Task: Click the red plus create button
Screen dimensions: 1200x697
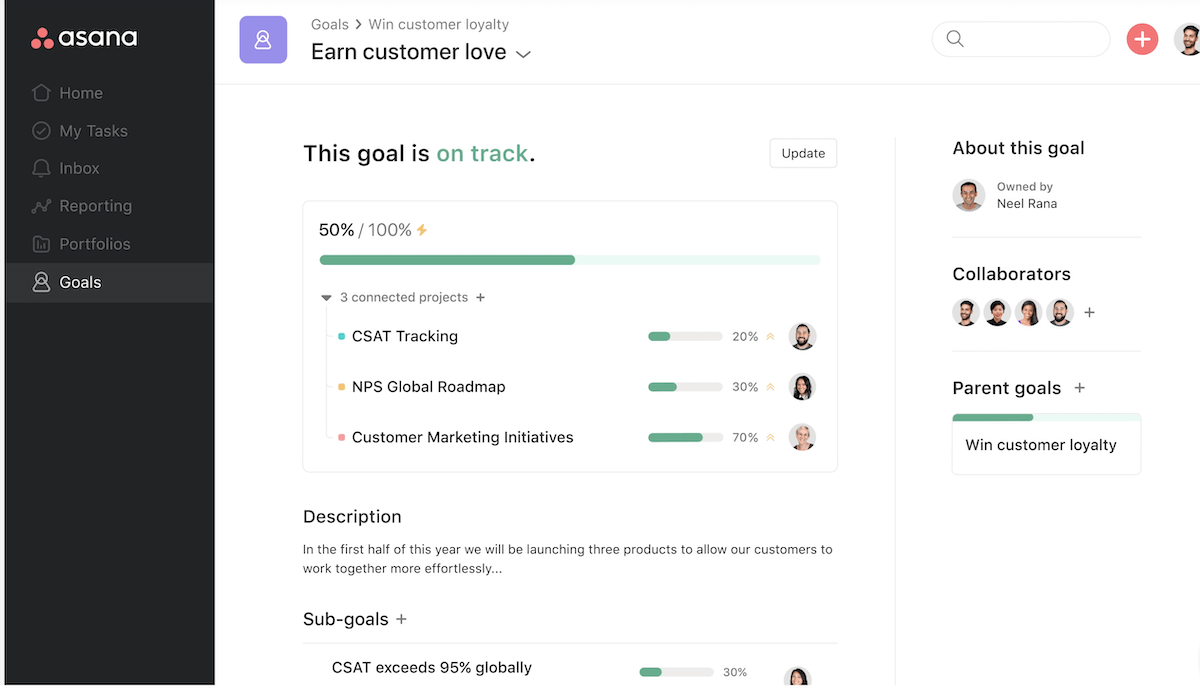Action: tap(1142, 39)
